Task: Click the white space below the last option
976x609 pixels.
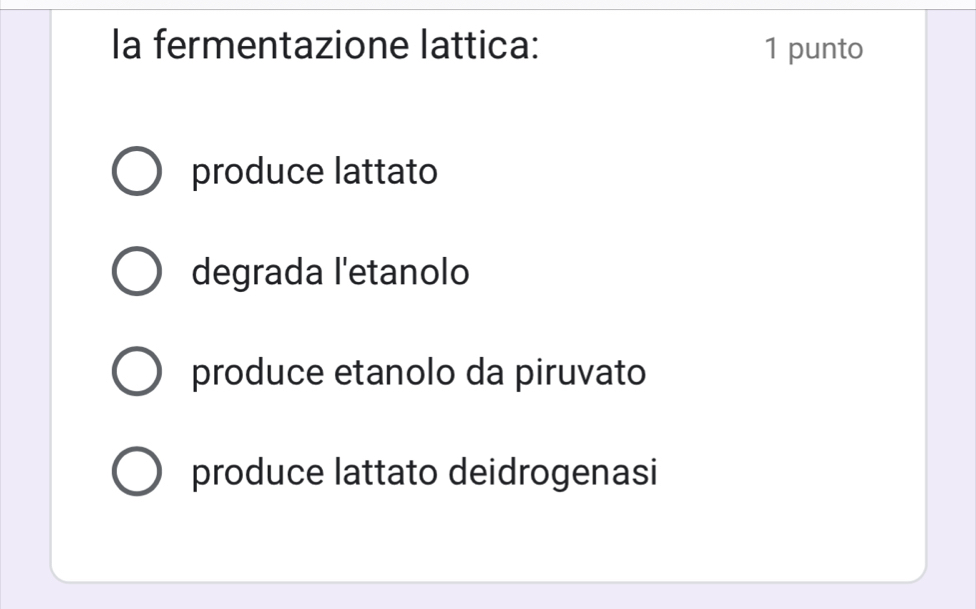Action: (488, 540)
